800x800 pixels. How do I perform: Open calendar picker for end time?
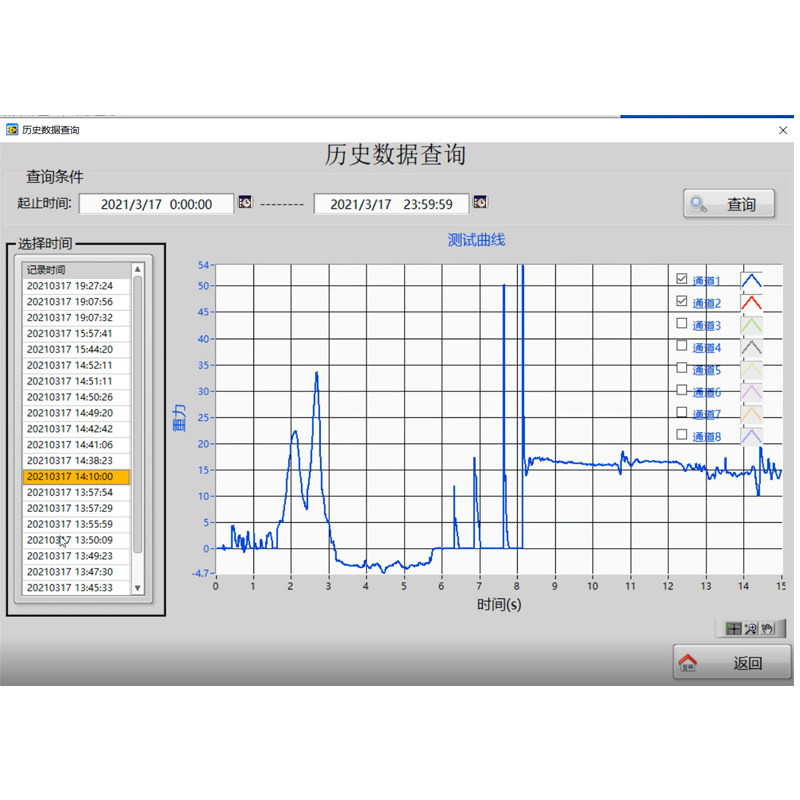(x=480, y=202)
